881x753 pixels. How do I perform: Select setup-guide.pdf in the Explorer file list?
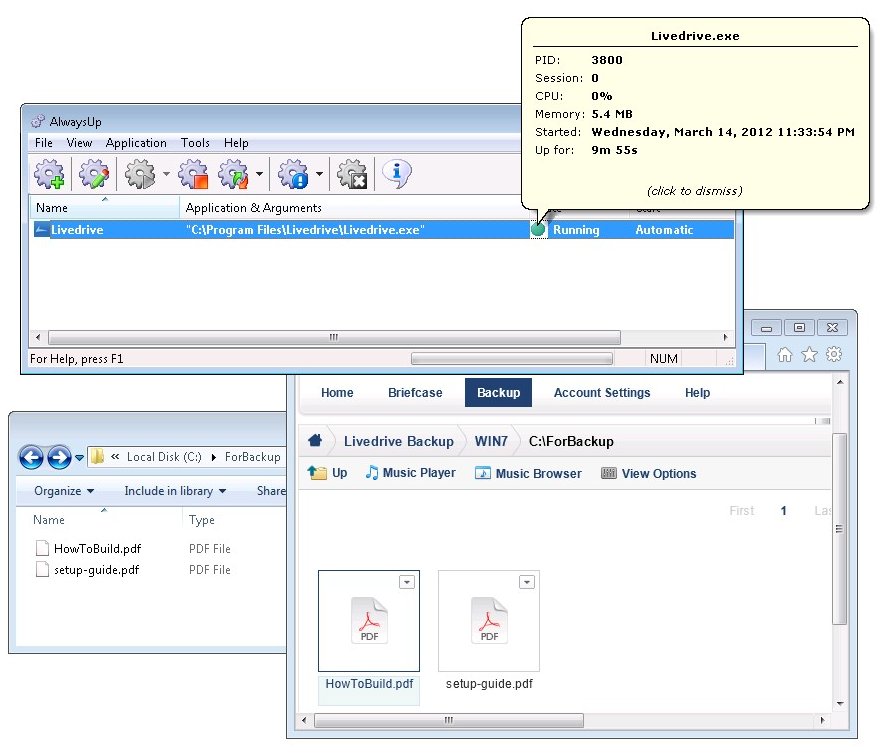coord(96,570)
